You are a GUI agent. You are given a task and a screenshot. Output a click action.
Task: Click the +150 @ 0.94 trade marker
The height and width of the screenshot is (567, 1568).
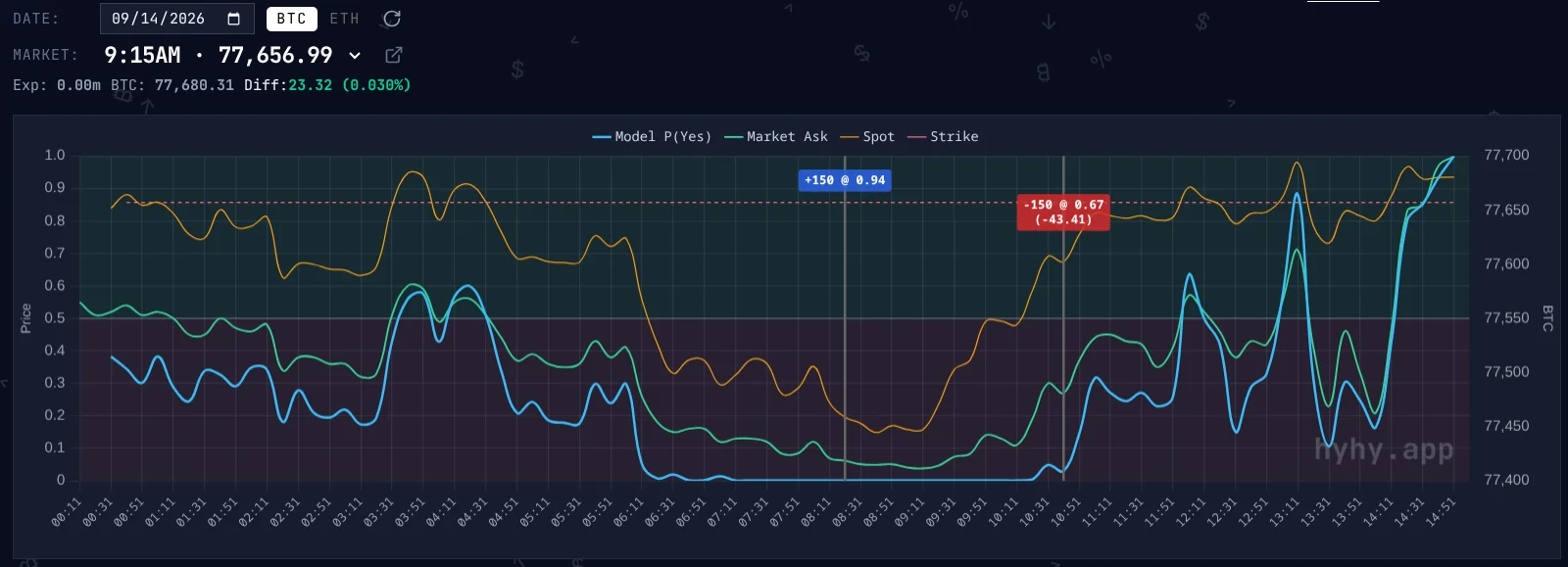pos(845,180)
